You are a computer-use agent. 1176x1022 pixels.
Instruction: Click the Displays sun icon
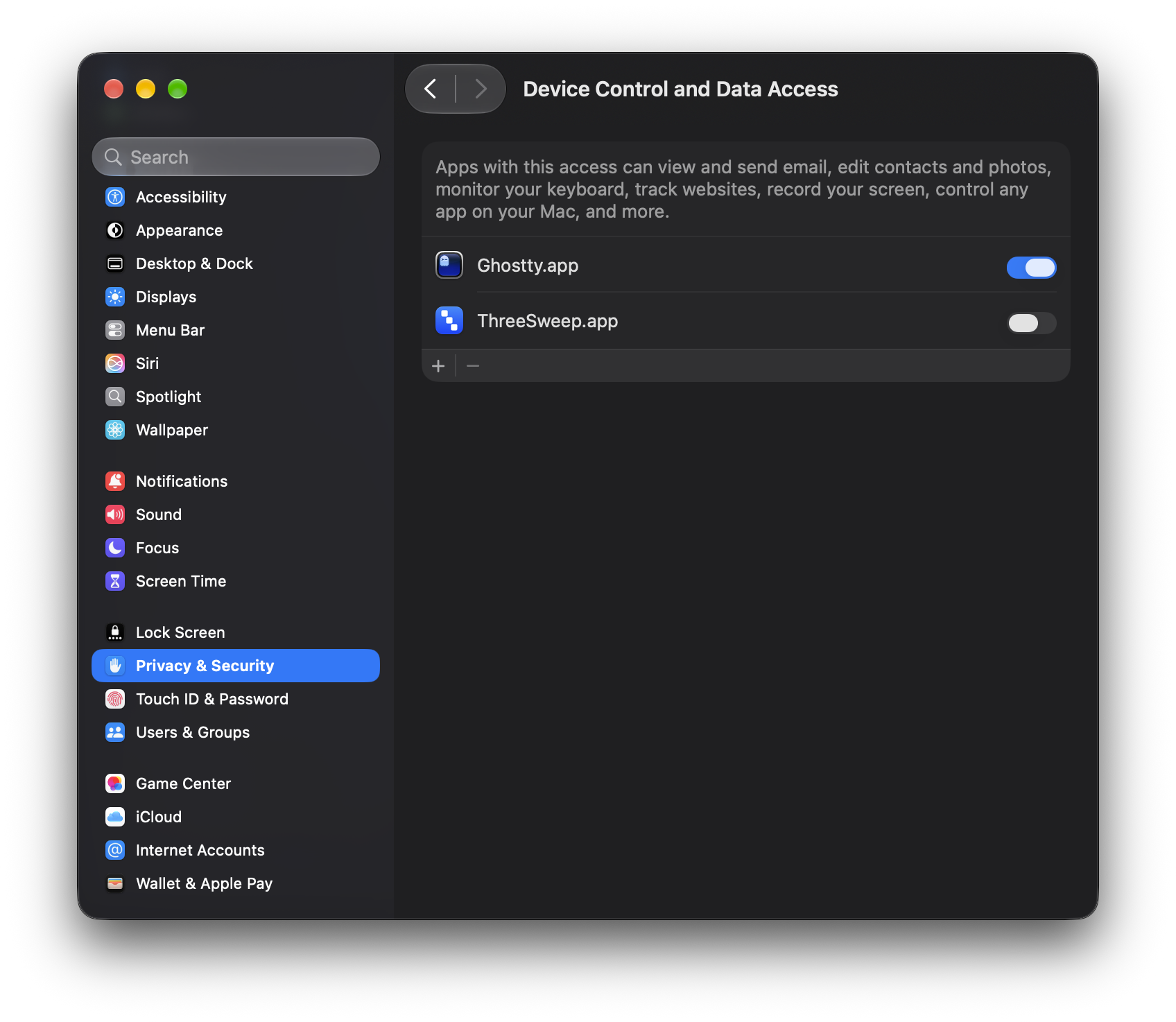(115, 297)
